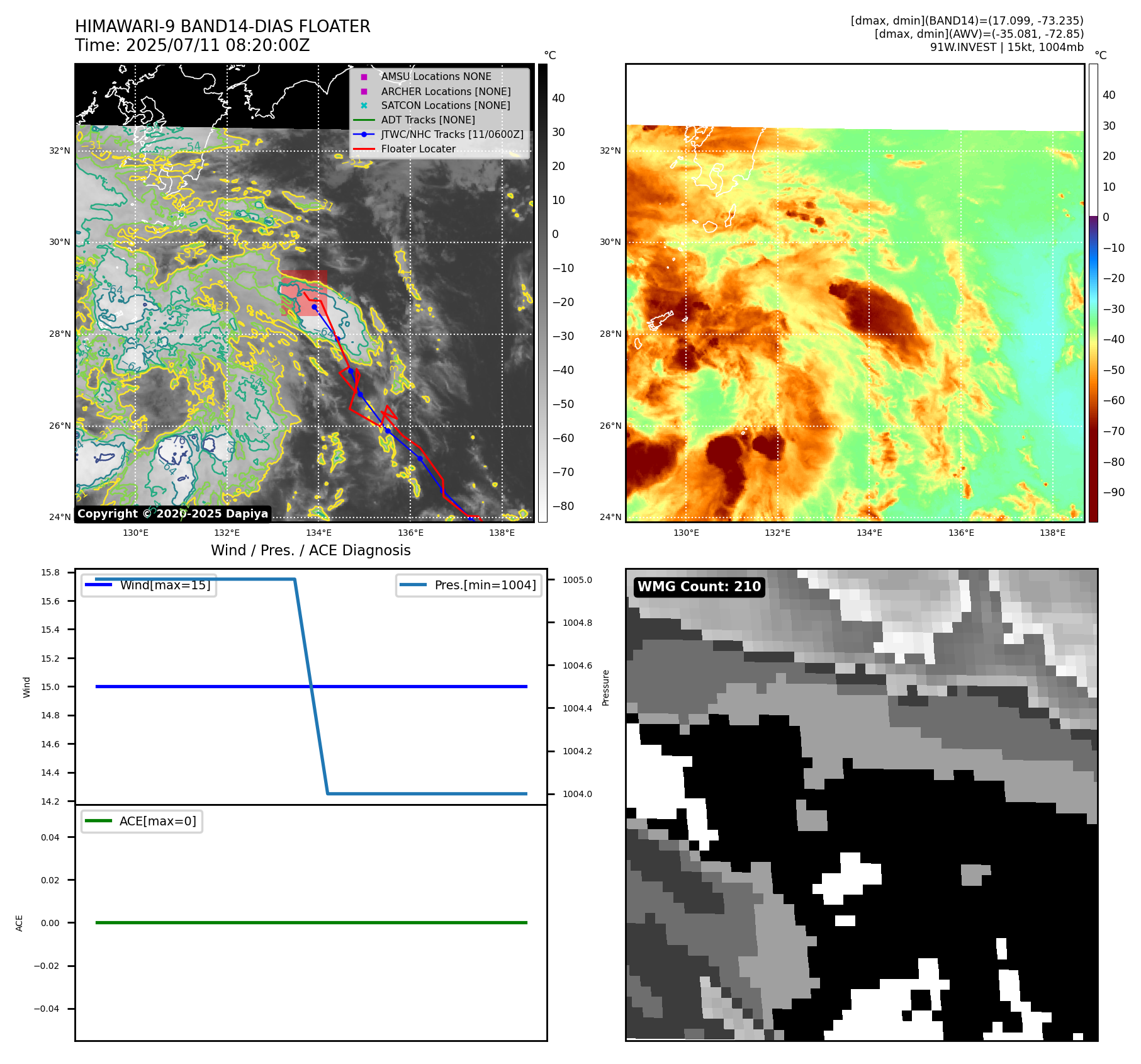Click 'ADT Tracks [NONE]' legend entry
This screenshot has height=1064, width=1141.
[x=428, y=120]
